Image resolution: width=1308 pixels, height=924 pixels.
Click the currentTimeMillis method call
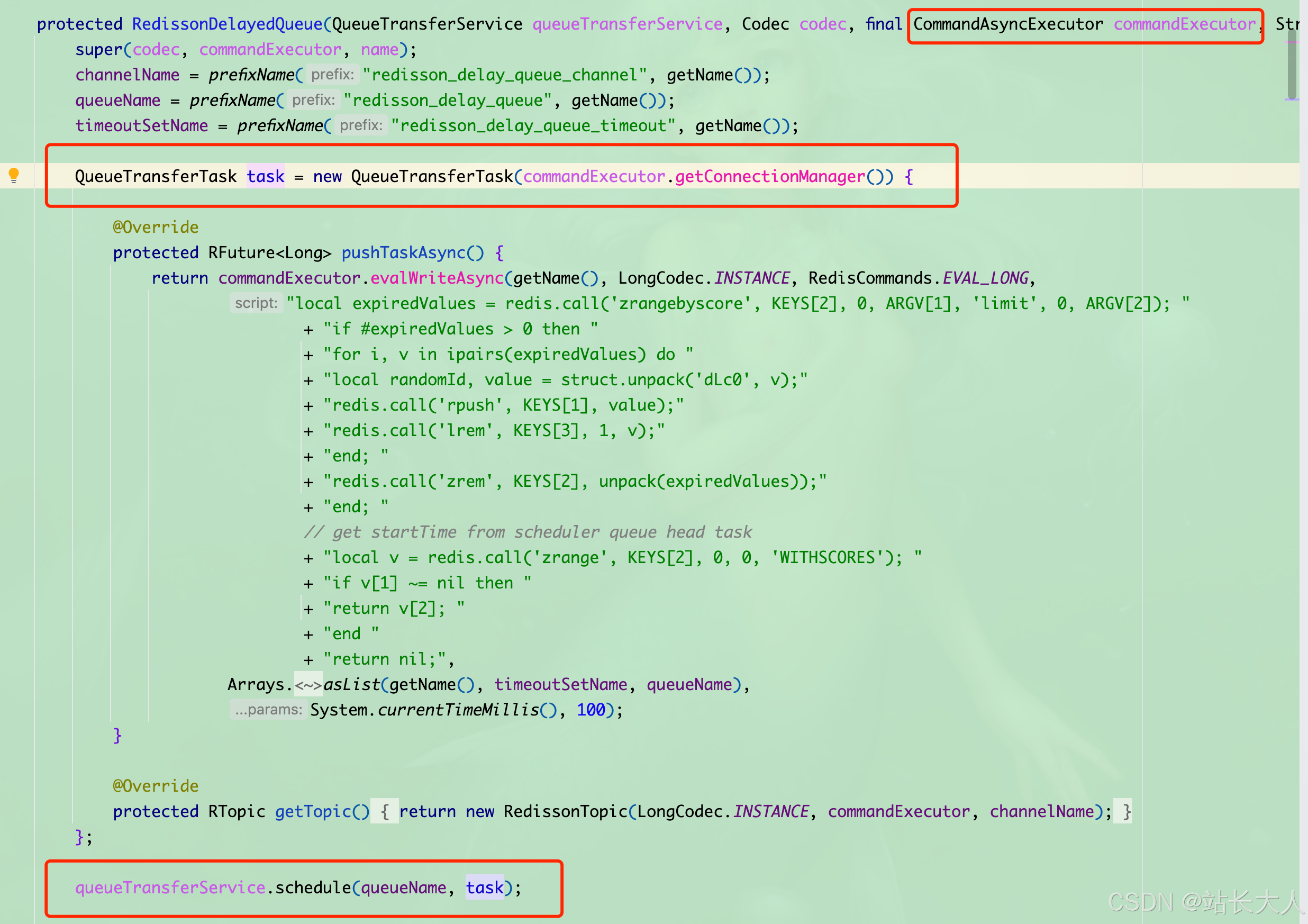point(458,710)
